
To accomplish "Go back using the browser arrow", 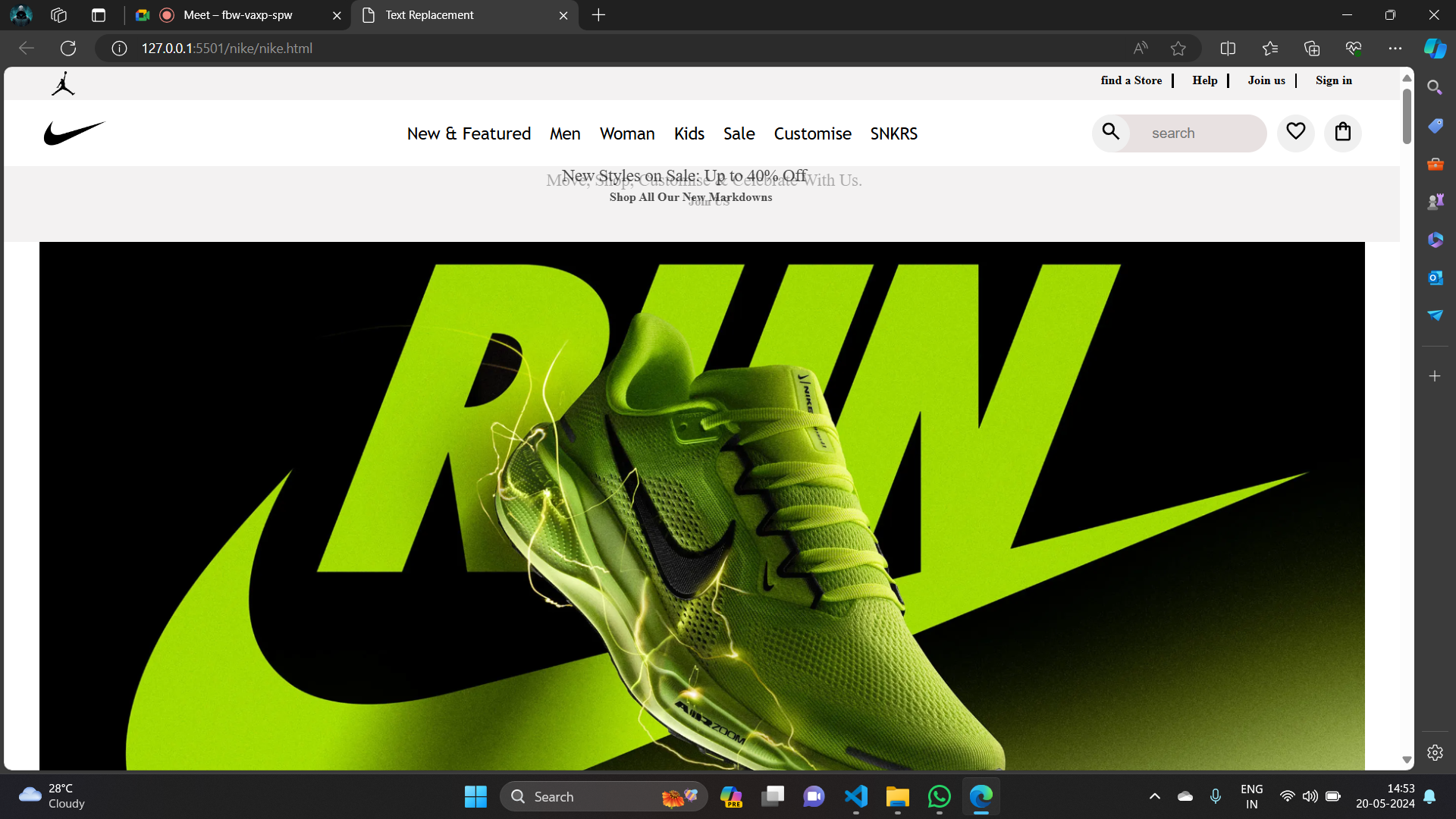I will [27, 49].
